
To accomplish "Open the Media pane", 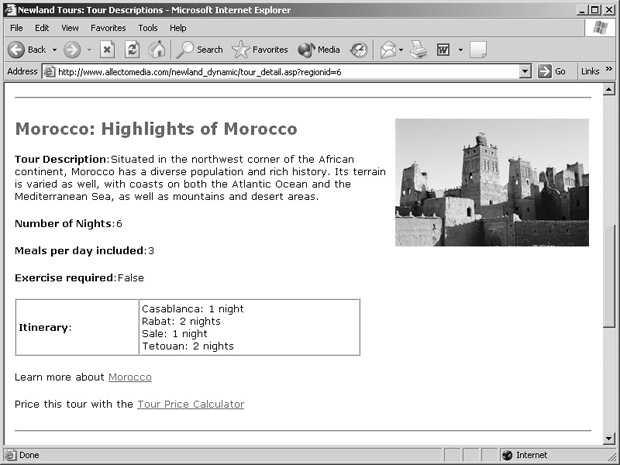I will [x=319, y=50].
